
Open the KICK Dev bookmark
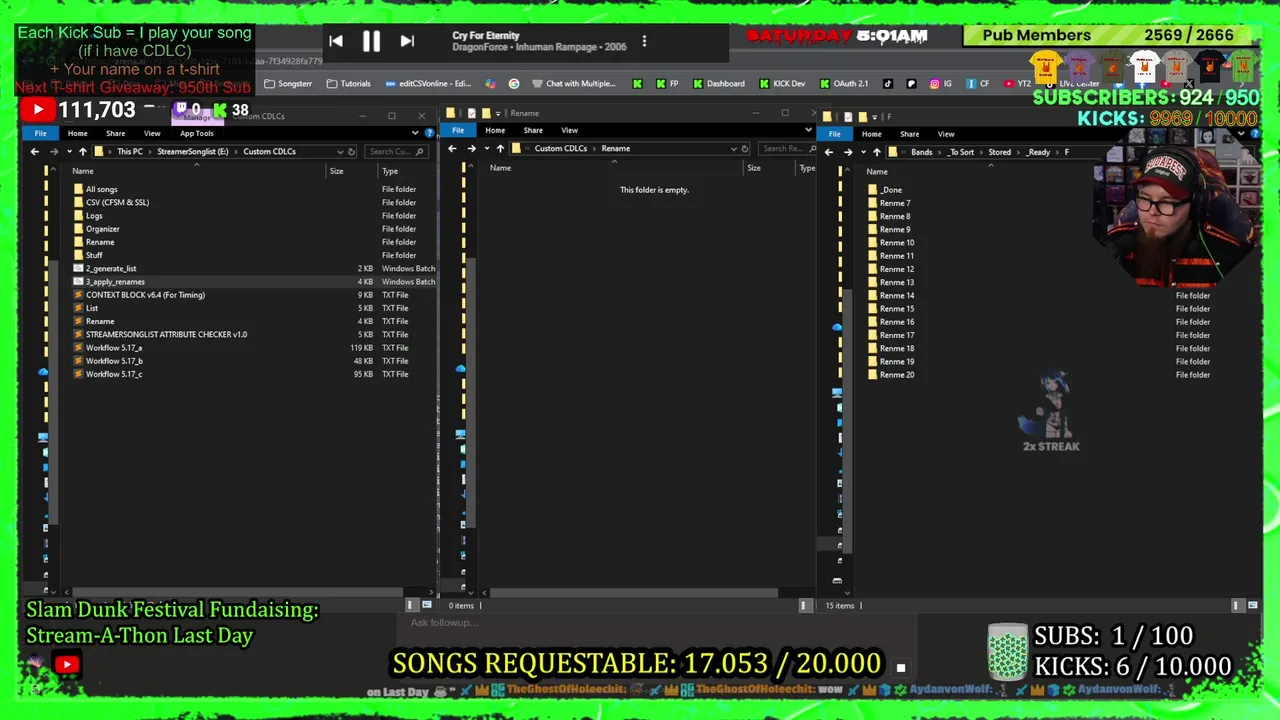click(x=782, y=84)
